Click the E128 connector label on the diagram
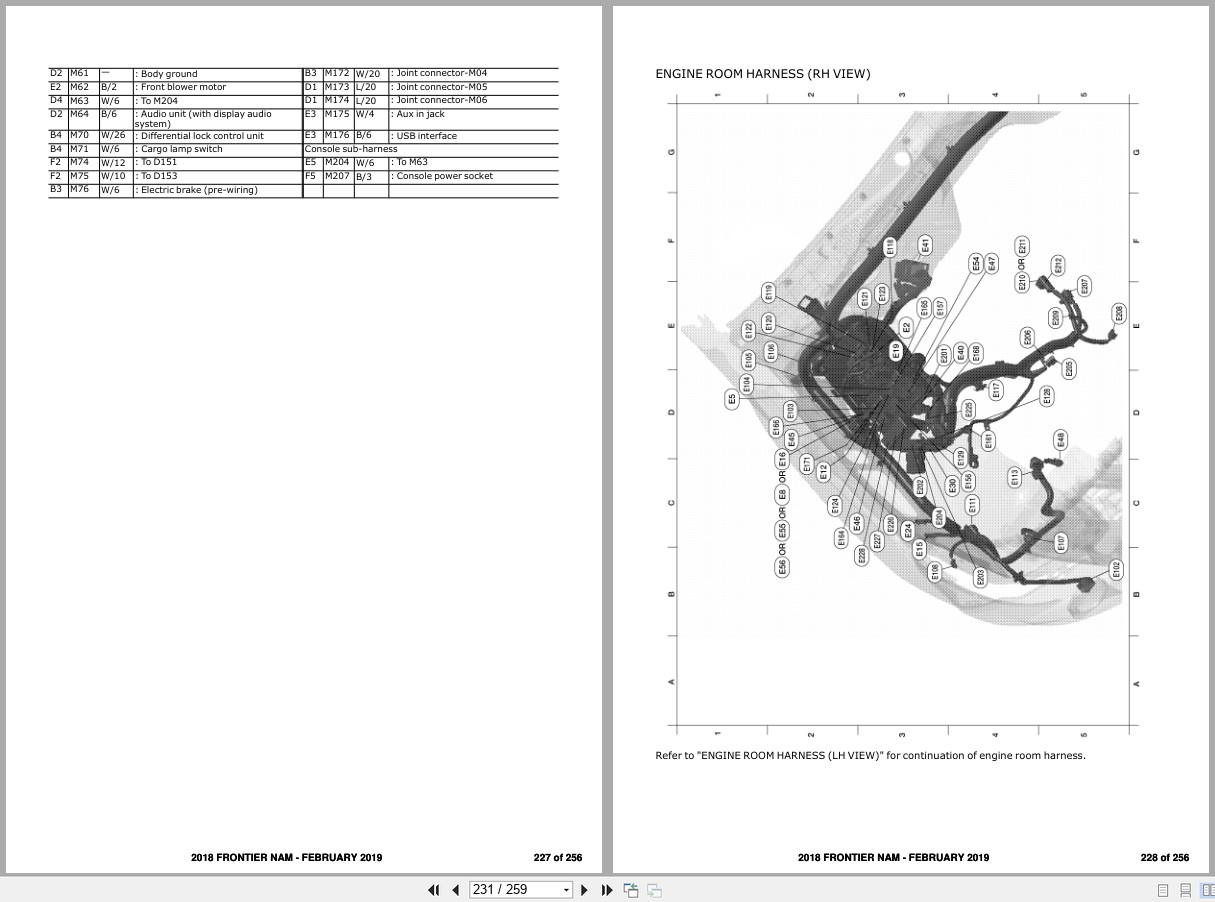 tap(1047, 395)
